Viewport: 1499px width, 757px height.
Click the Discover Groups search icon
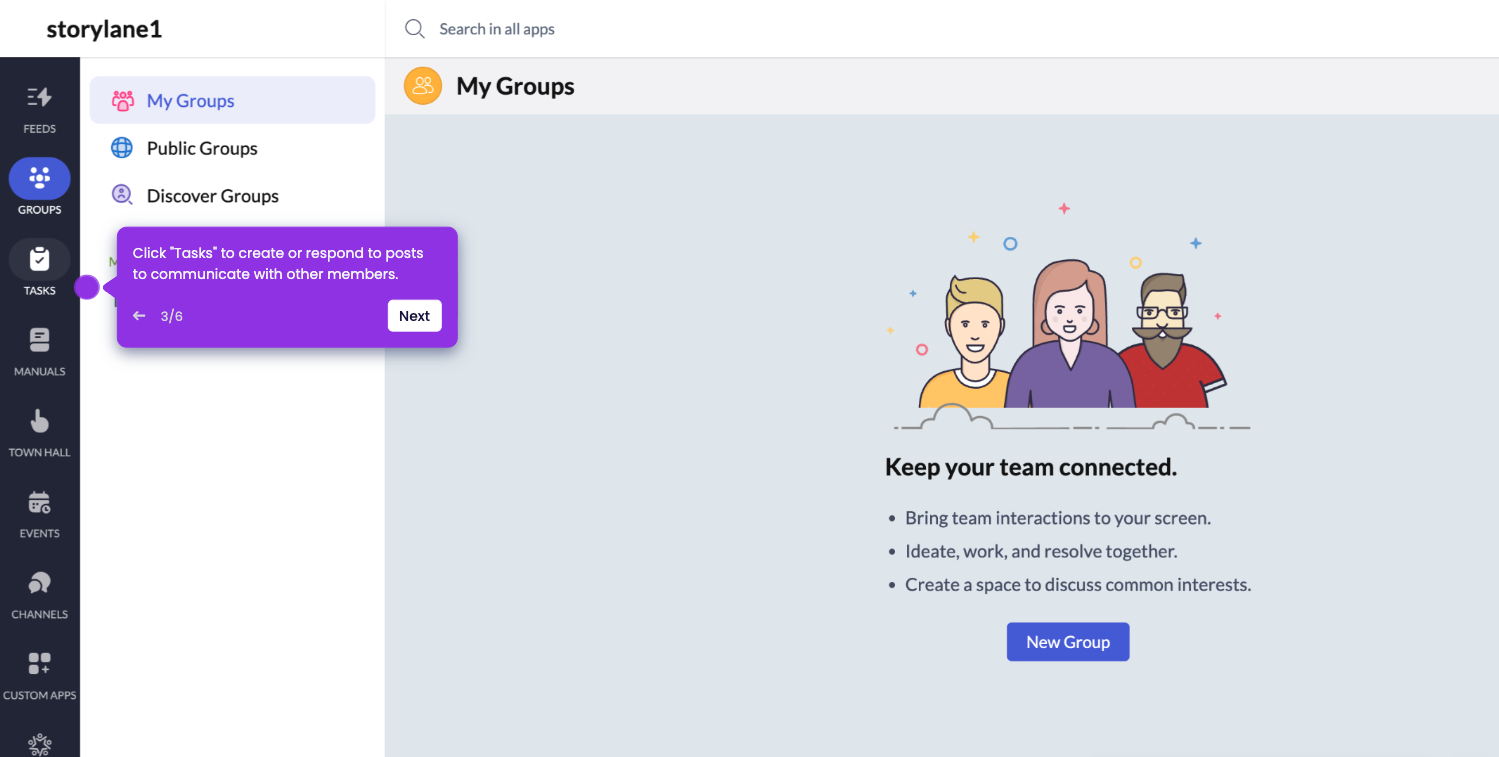click(122, 196)
